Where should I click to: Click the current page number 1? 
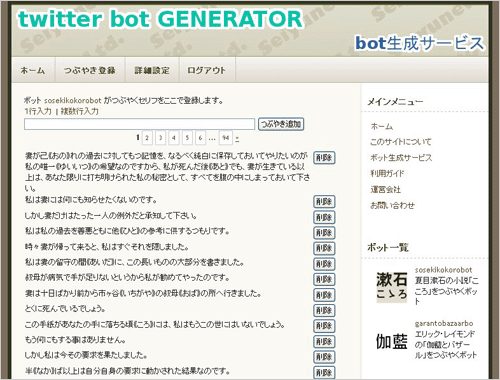tap(138, 137)
